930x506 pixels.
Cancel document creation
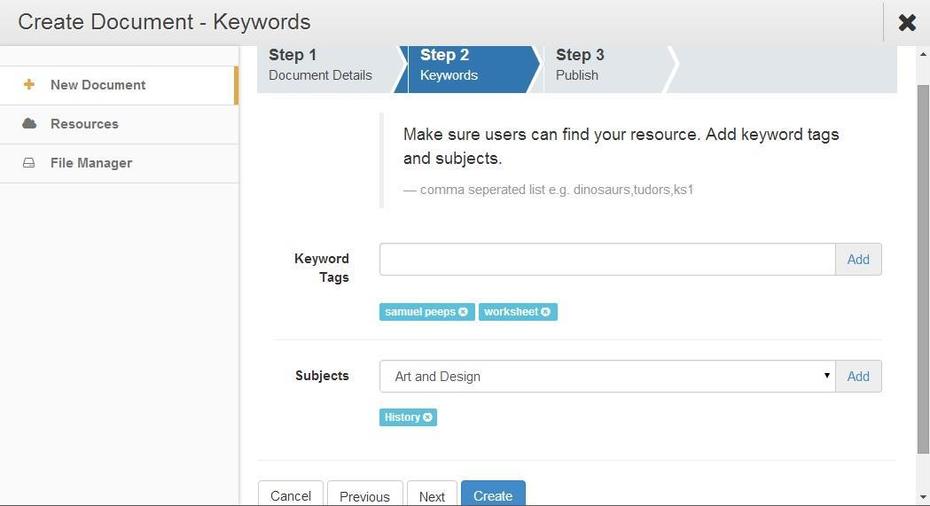tap(291, 495)
